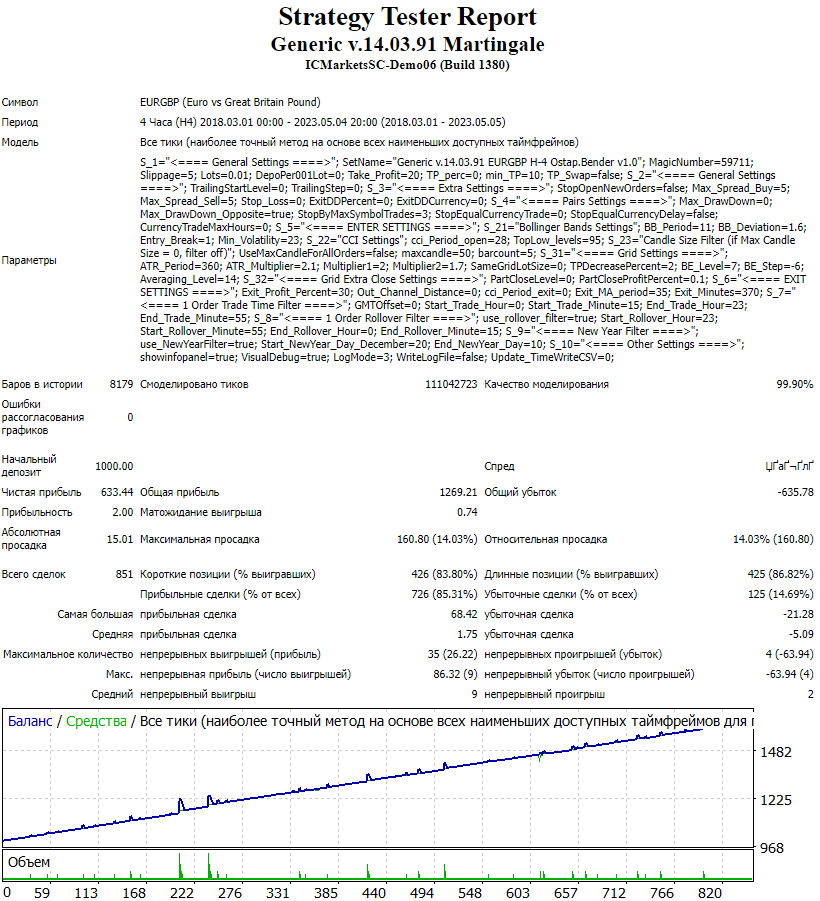820x901 pixels.
Task: Click the green Средства legend label
Action: pos(96,722)
